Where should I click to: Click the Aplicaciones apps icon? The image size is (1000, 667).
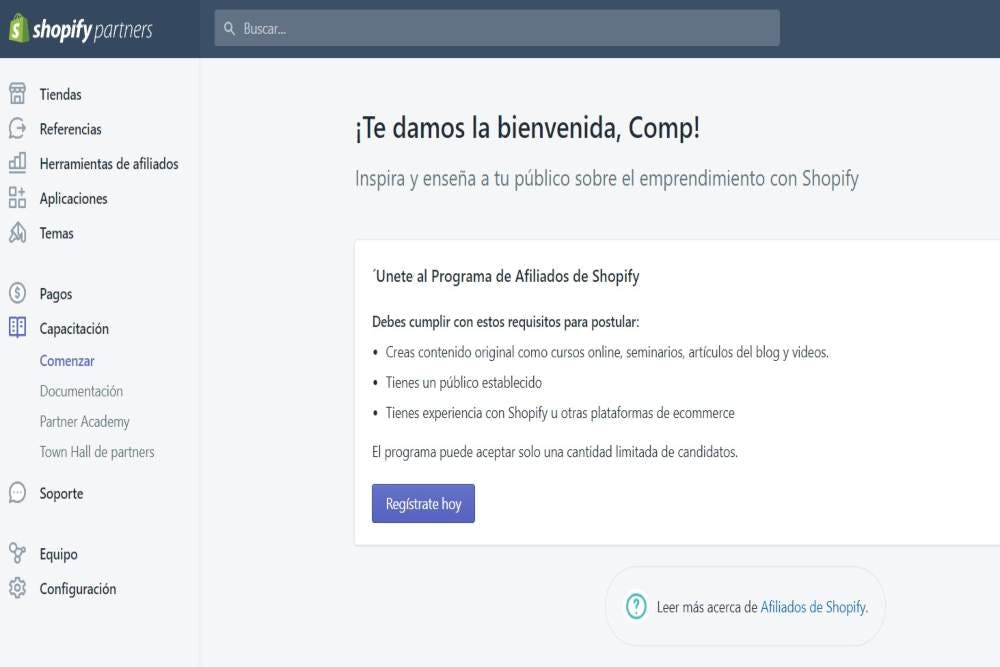(17, 198)
